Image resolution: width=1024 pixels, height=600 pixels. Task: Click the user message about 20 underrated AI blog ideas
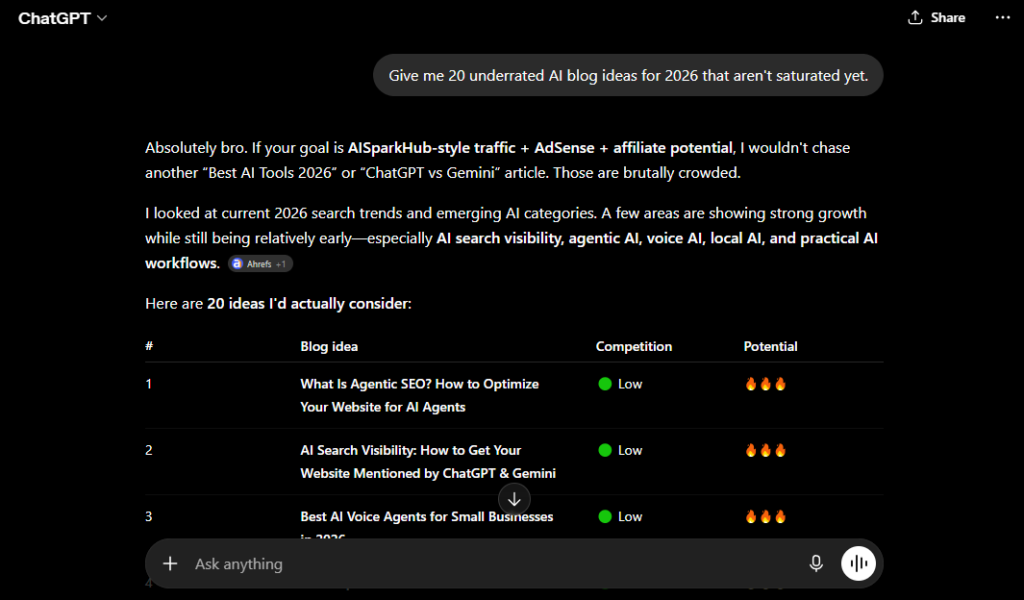(x=628, y=76)
